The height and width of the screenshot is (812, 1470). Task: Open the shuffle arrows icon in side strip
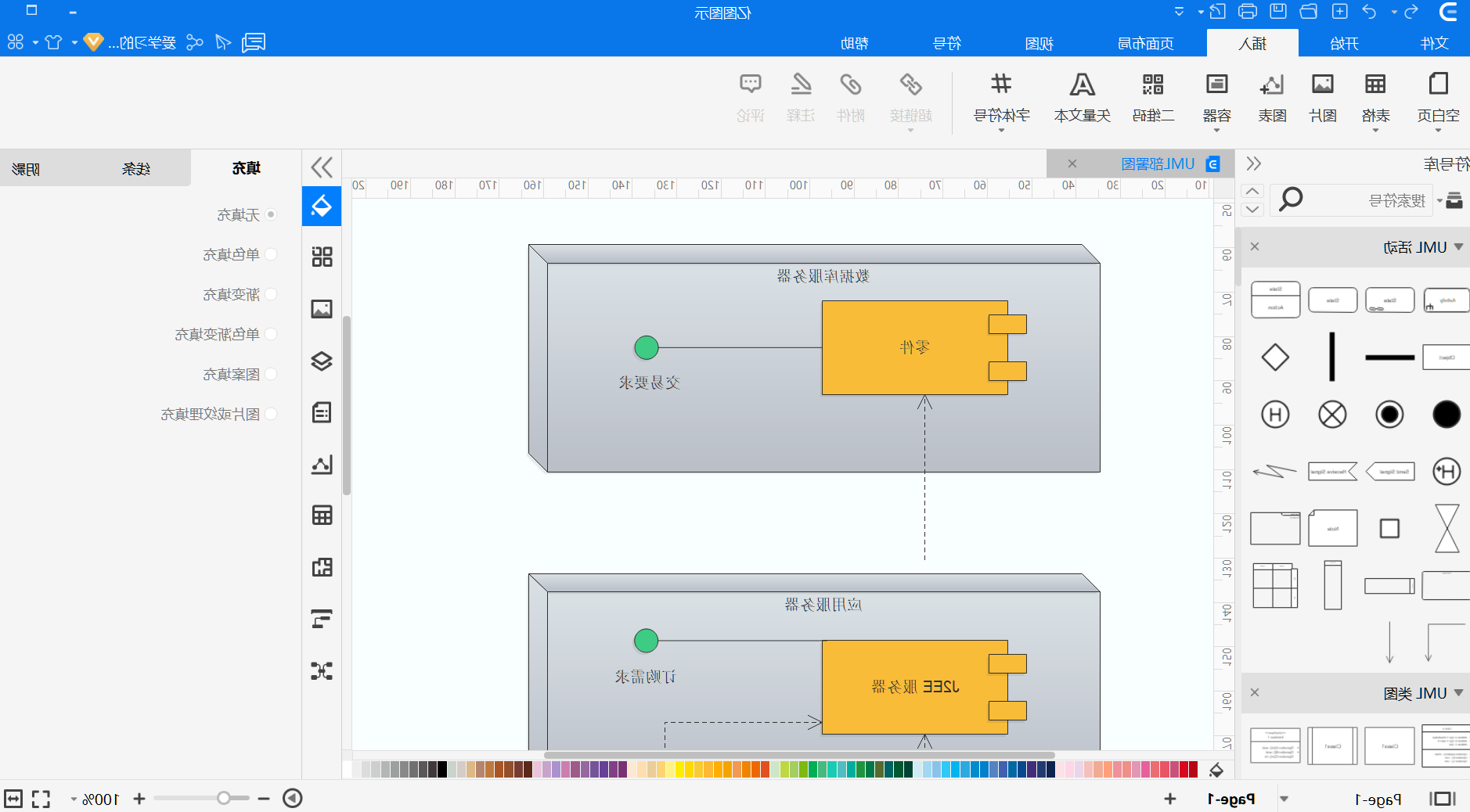click(322, 670)
